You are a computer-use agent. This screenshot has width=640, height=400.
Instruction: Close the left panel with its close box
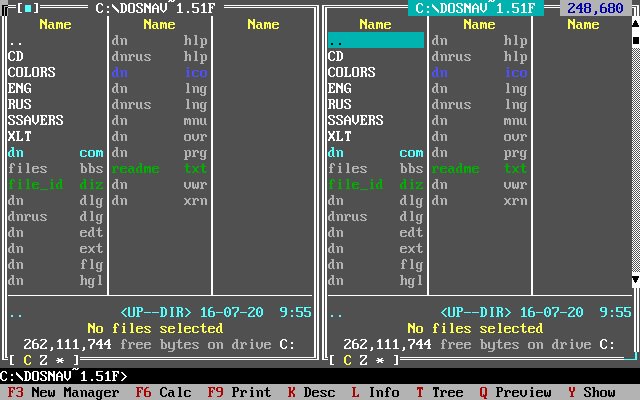(x=28, y=8)
